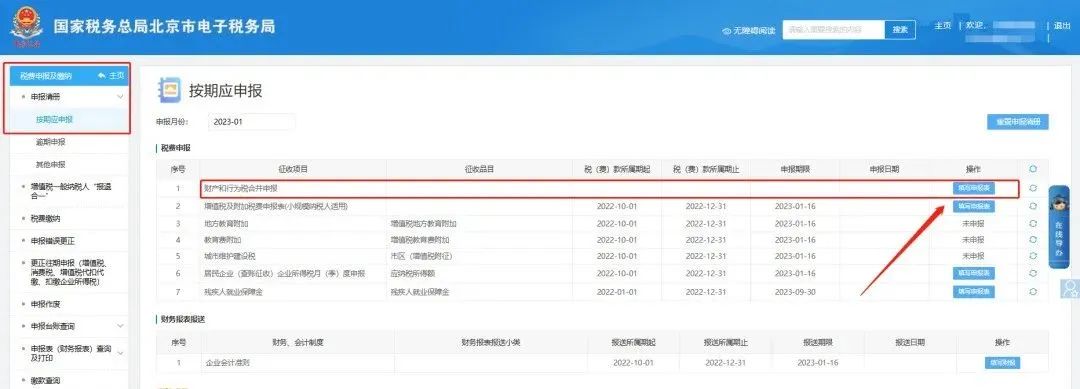Viewport: 1080px width, 389px height.
Task: Refresh the 增值税及附加税费申报表 row
Action: coord(1032,206)
